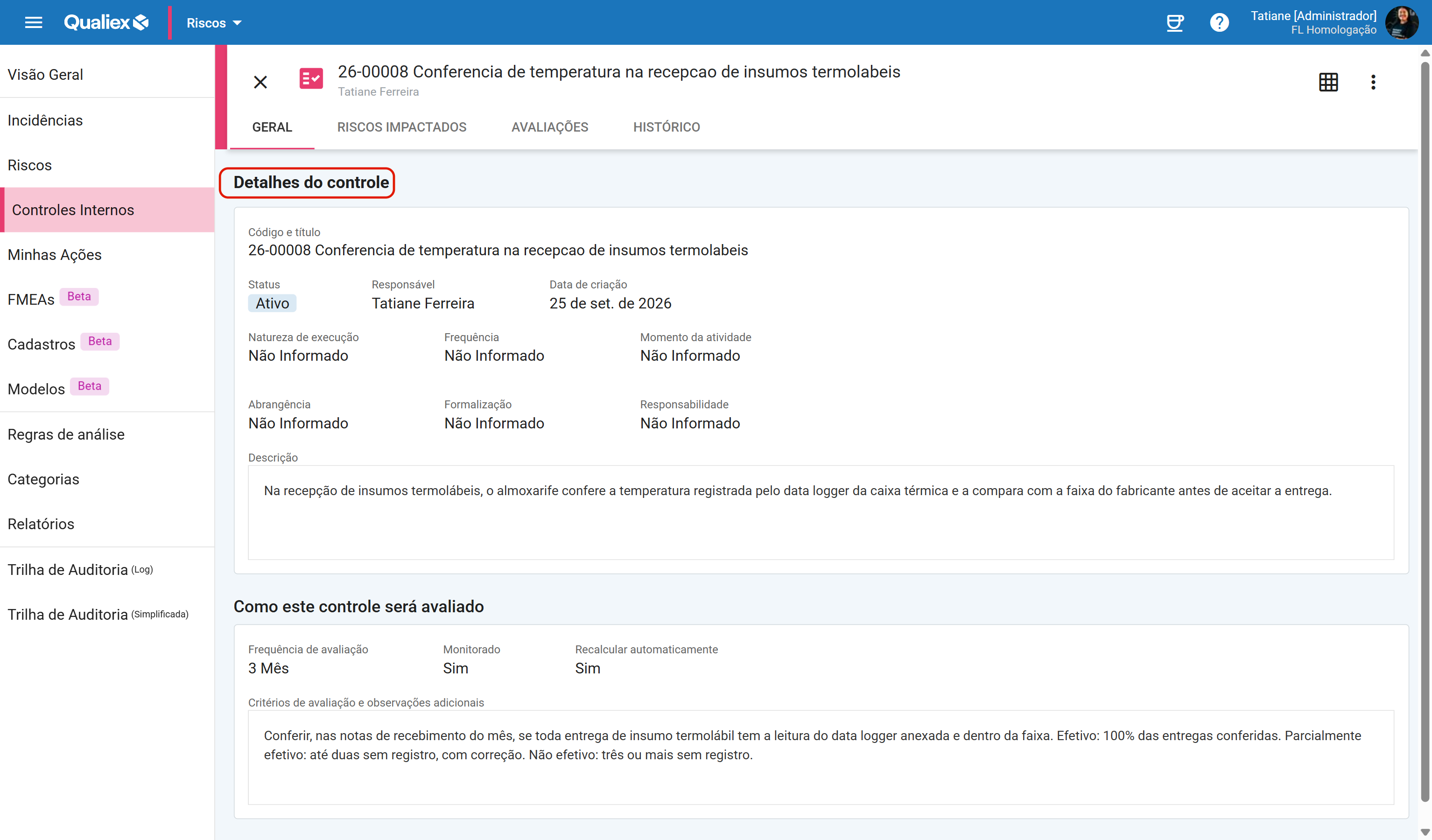Switch to the Riscos Impactados tab
Screen dimensions: 1432x840
click(x=402, y=127)
